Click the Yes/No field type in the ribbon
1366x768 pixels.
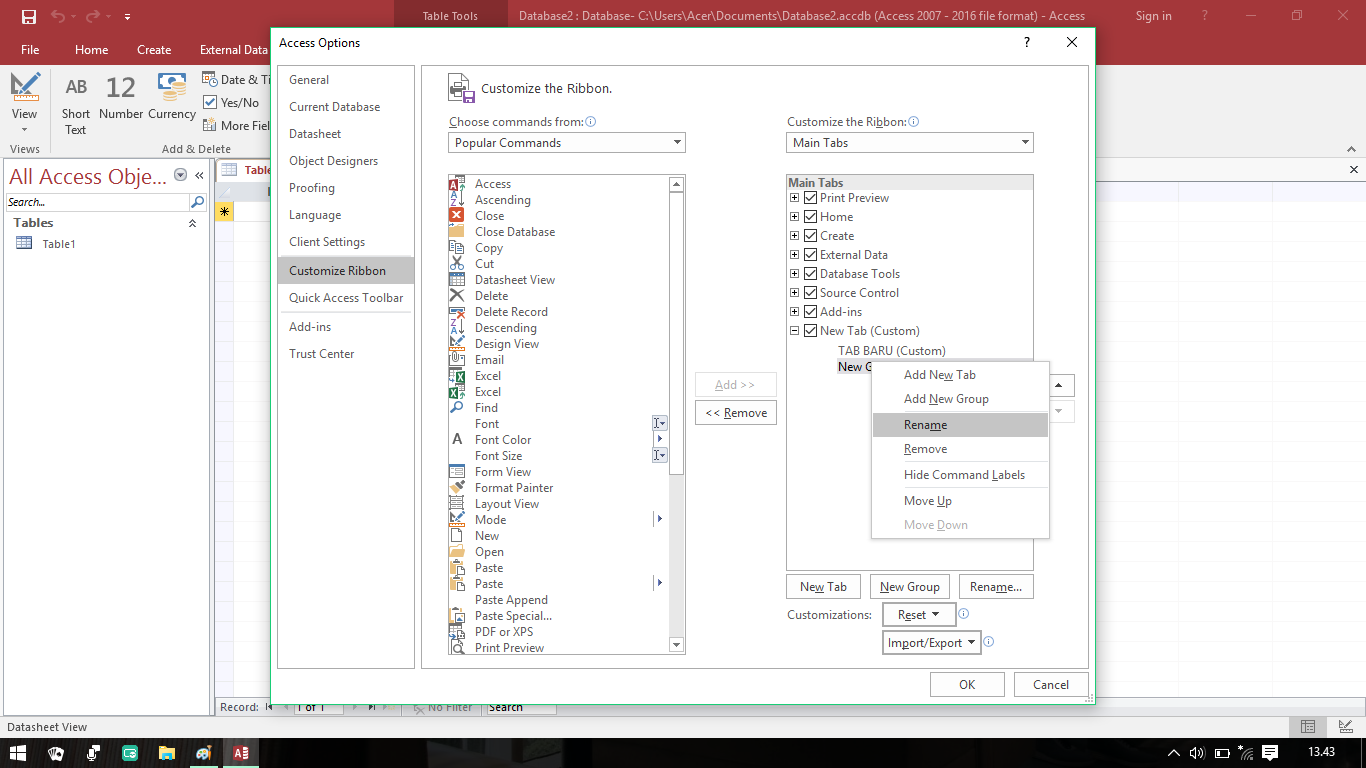(x=231, y=102)
